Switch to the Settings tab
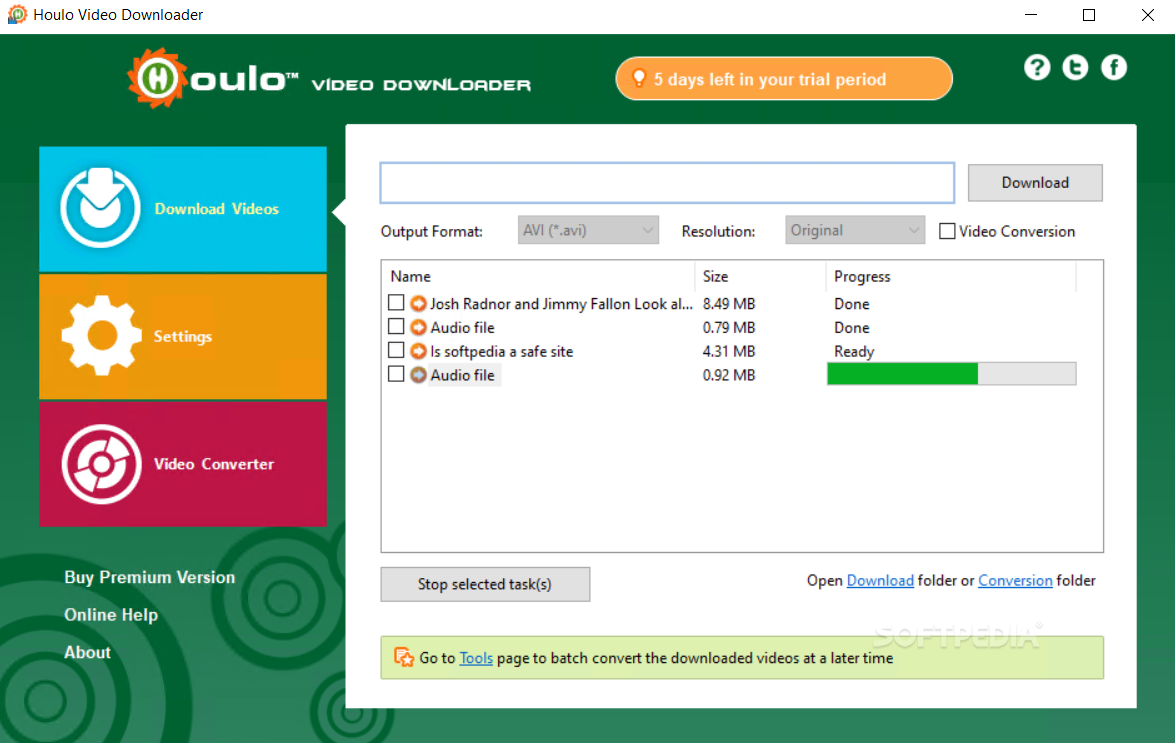1175x743 pixels. click(x=183, y=336)
